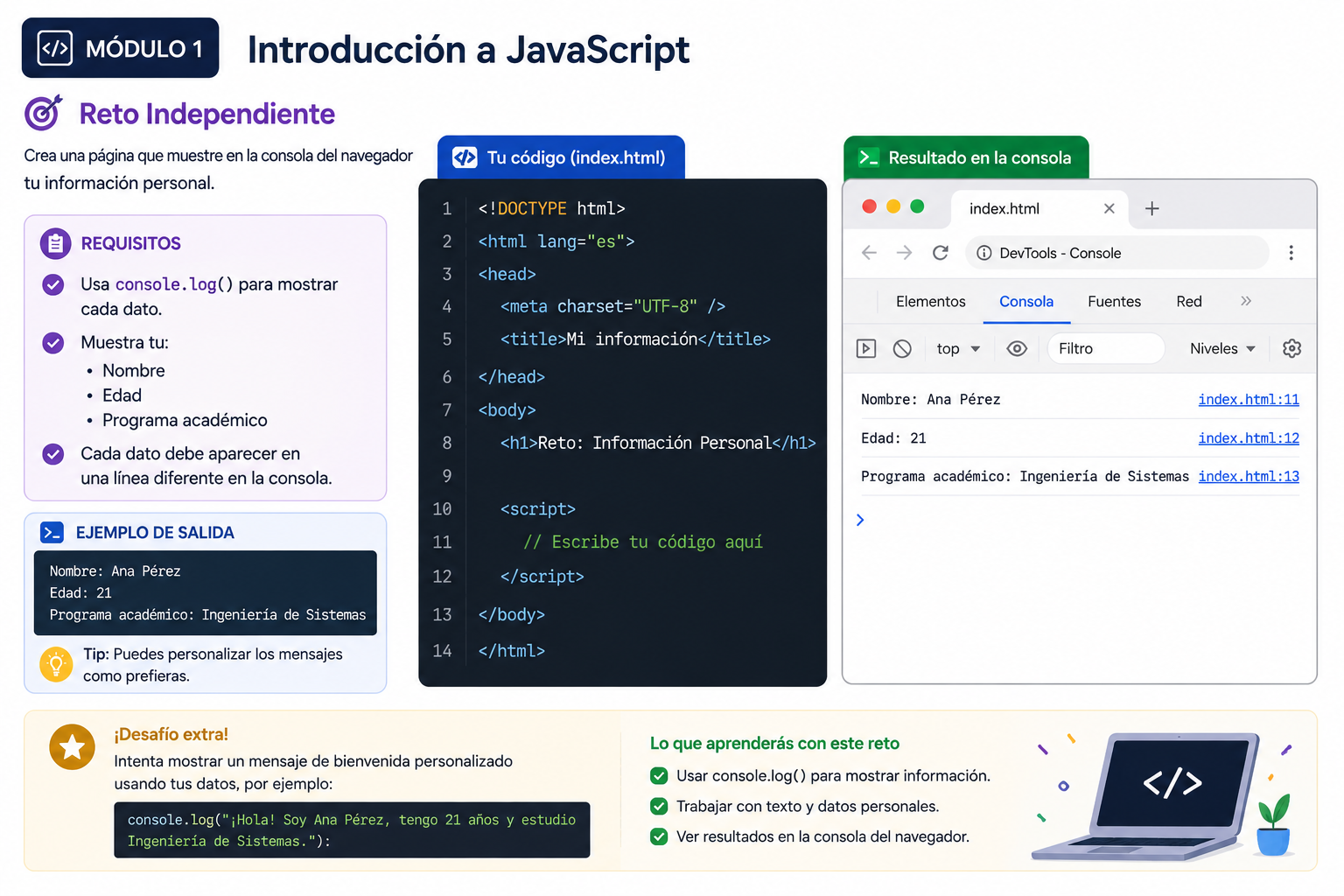The image size is (1344, 896).
Task: Click the Filtro input field
Action: [1106, 348]
